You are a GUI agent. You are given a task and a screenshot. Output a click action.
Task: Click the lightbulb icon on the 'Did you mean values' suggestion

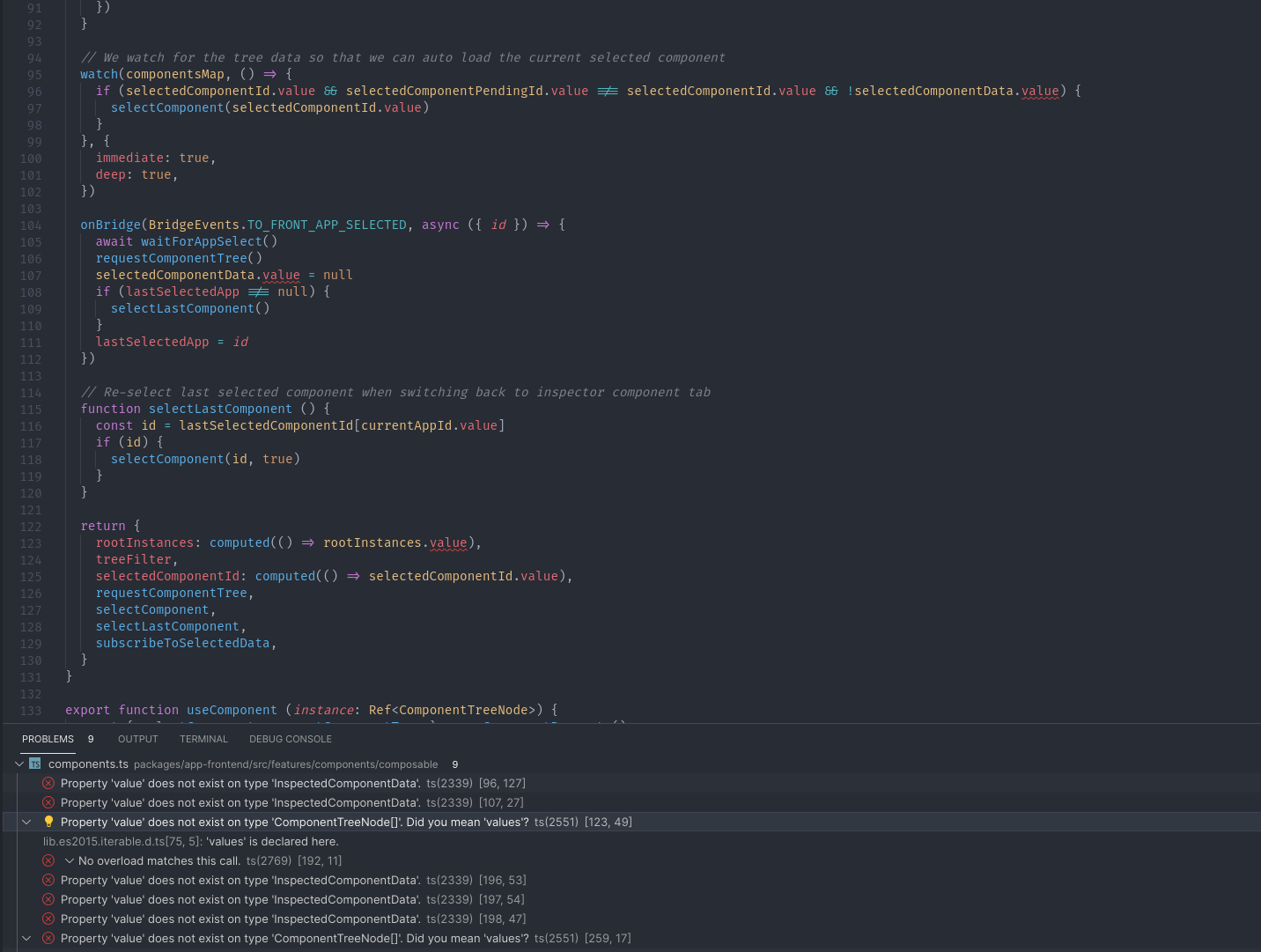pos(48,822)
